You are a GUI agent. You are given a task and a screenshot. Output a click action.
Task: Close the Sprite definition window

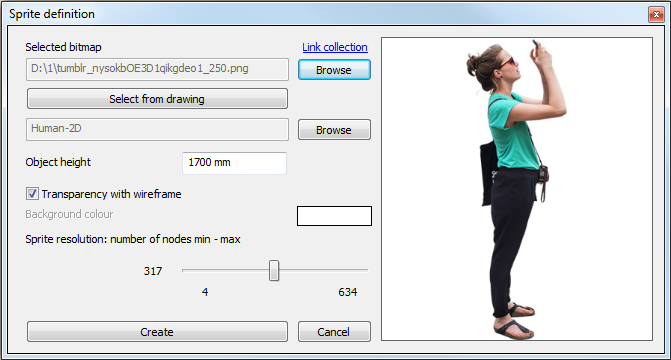point(656,15)
